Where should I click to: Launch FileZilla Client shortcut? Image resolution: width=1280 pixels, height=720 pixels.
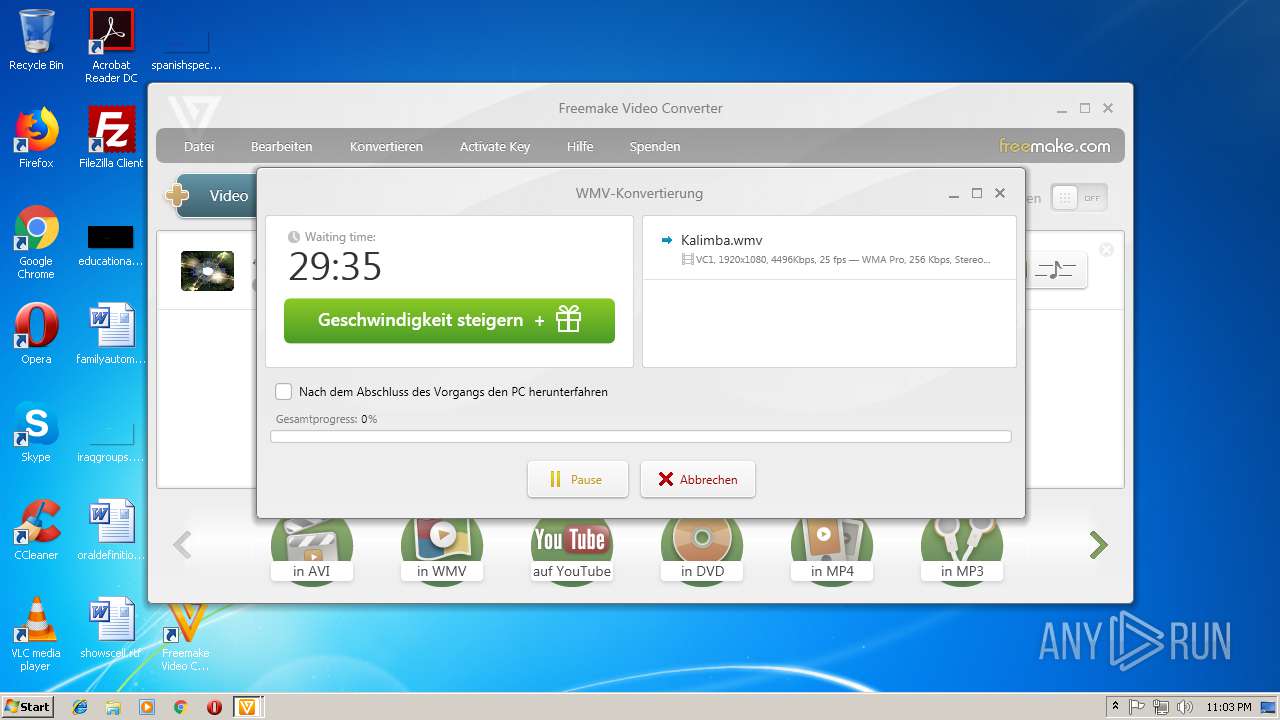111,138
